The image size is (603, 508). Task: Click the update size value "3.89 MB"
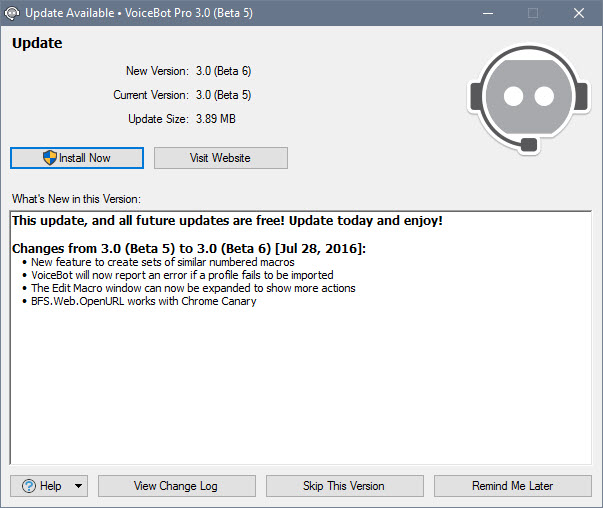(x=216, y=119)
